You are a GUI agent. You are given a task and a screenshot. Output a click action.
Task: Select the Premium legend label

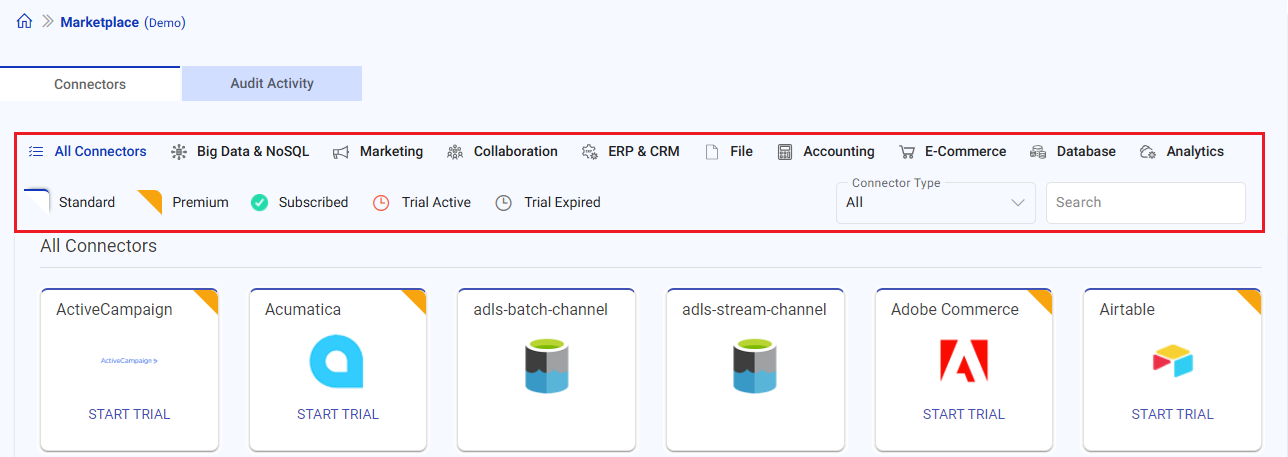coord(200,202)
